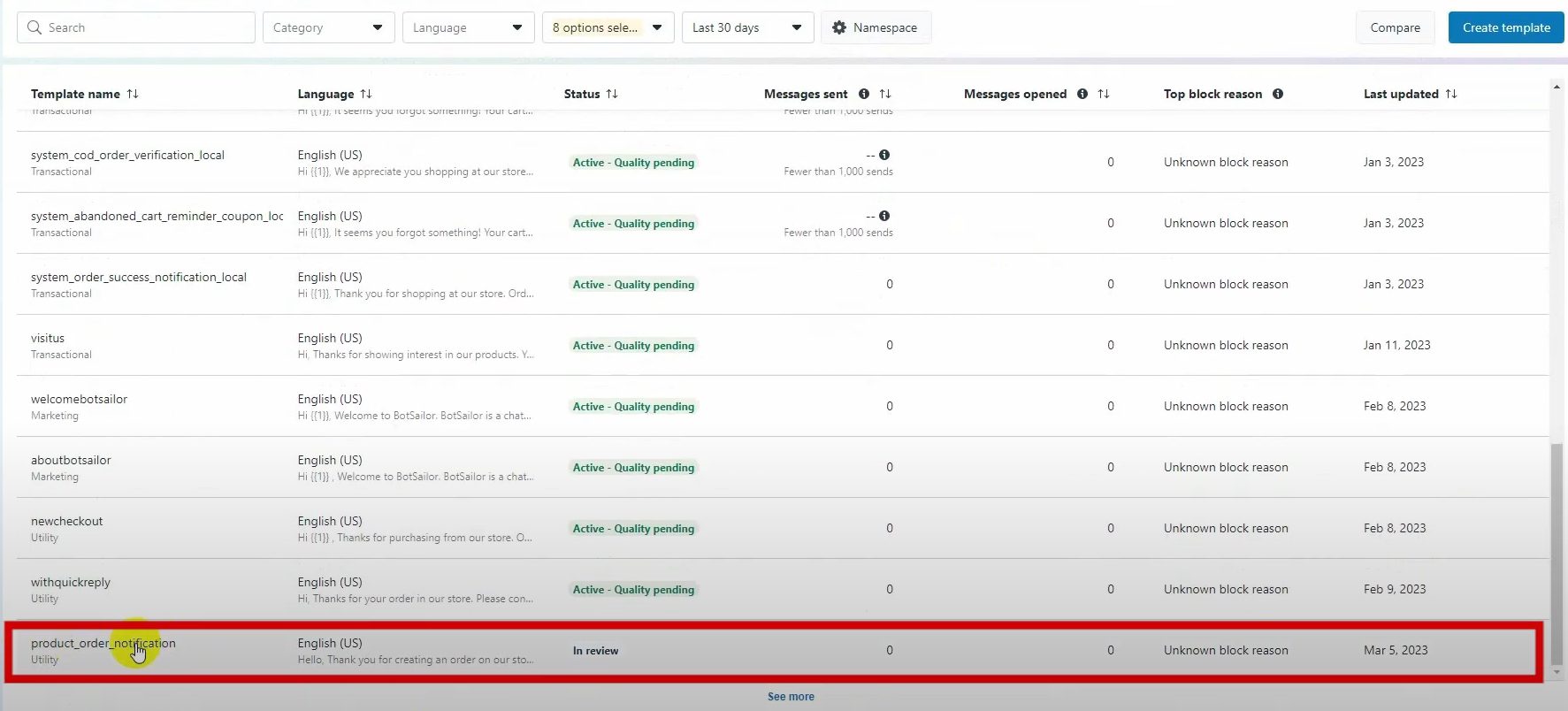The width and height of the screenshot is (1568, 711).
Task: Open the Last 30 days dropdown
Action: (747, 27)
